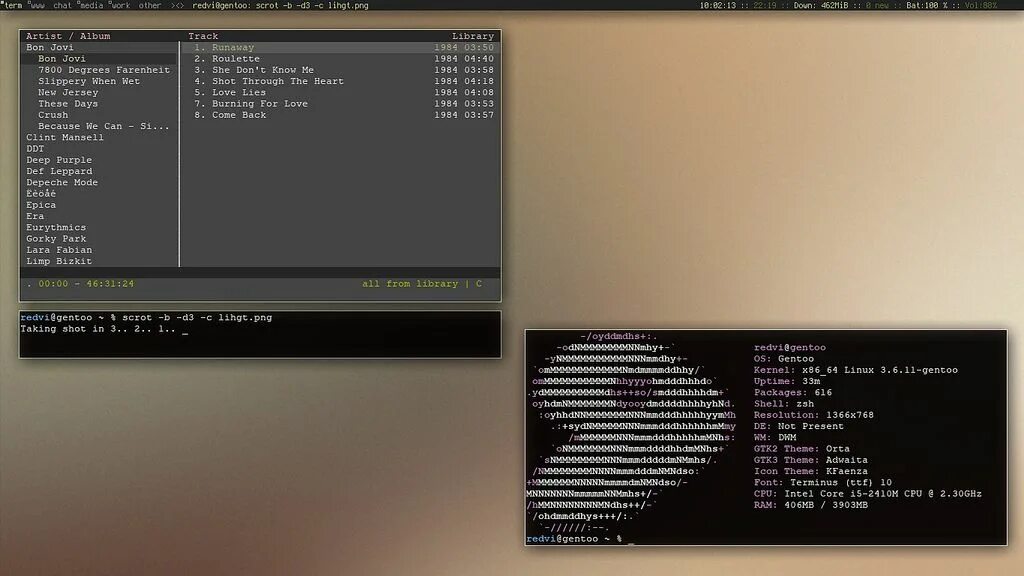The height and width of the screenshot is (576, 1024).
Task: Click the 'all from library' status text
Action: pyautogui.click(x=410, y=283)
